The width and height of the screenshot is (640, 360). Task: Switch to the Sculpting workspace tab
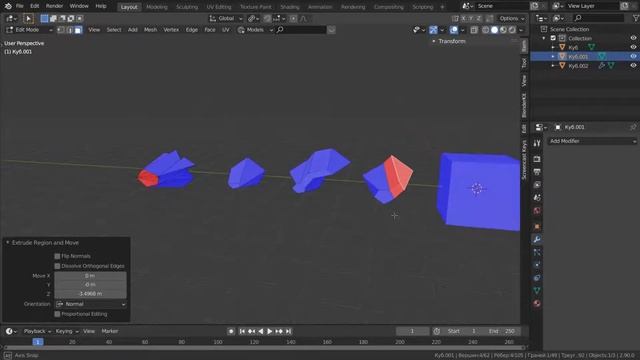coord(187,7)
